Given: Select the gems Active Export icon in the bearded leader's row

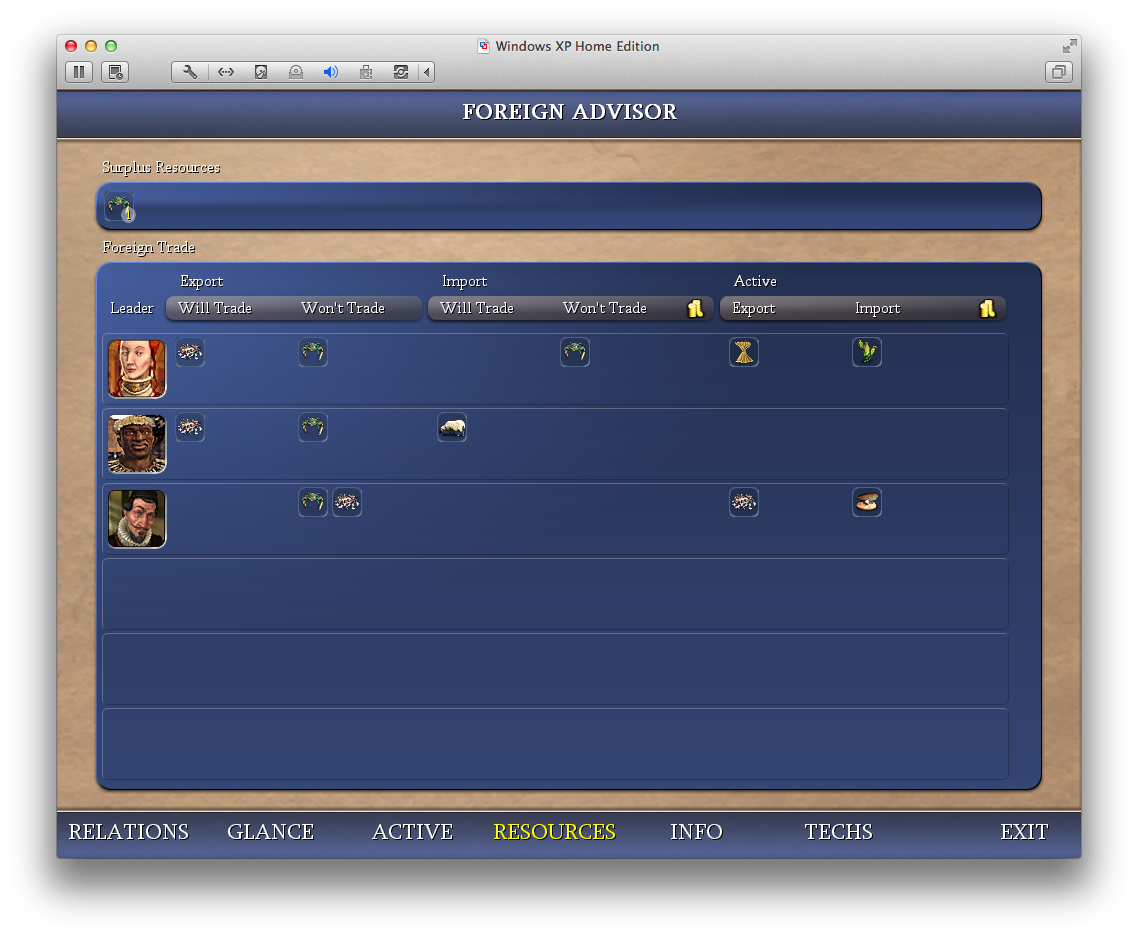Looking at the screenshot, I should pos(744,502).
